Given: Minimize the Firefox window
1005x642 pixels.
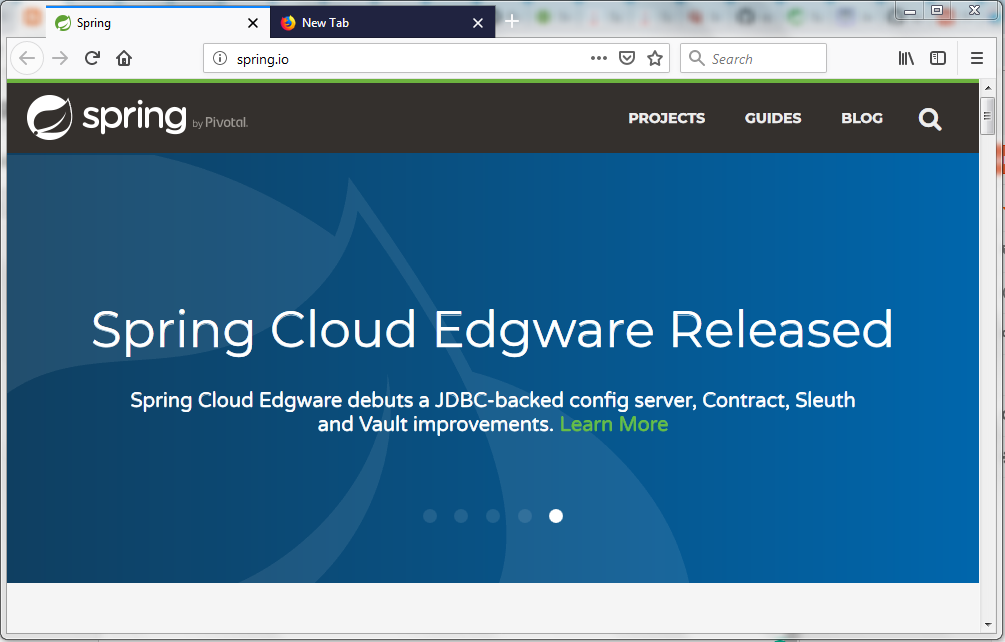Looking at the screenshot, I should 909,11.
